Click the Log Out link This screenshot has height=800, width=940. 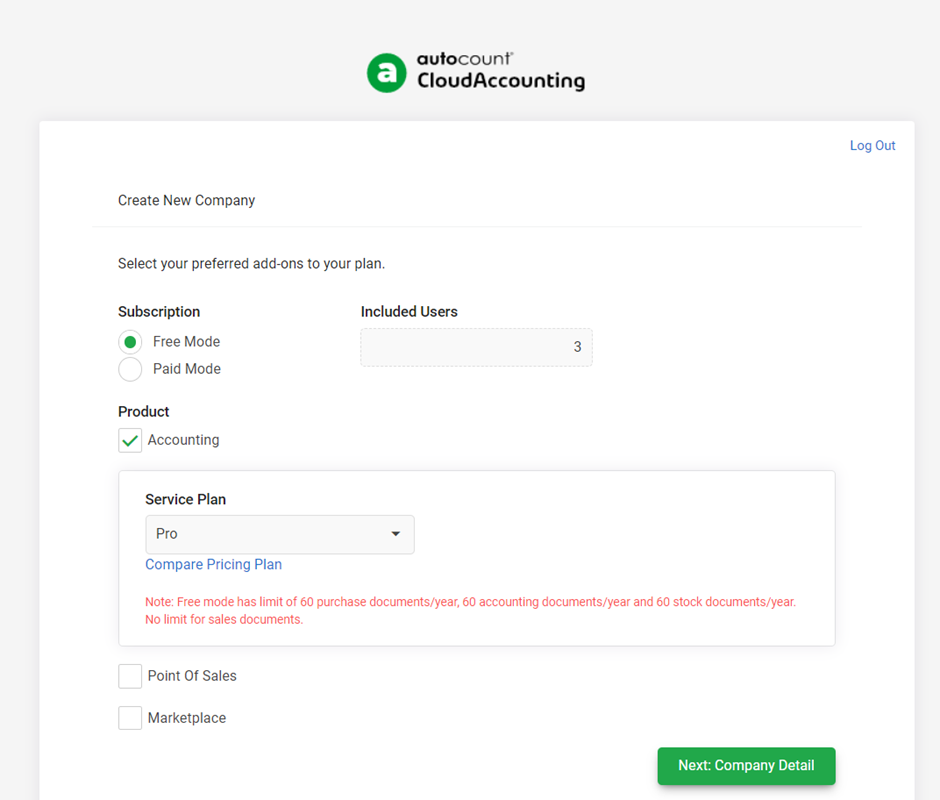pos(872,146)
